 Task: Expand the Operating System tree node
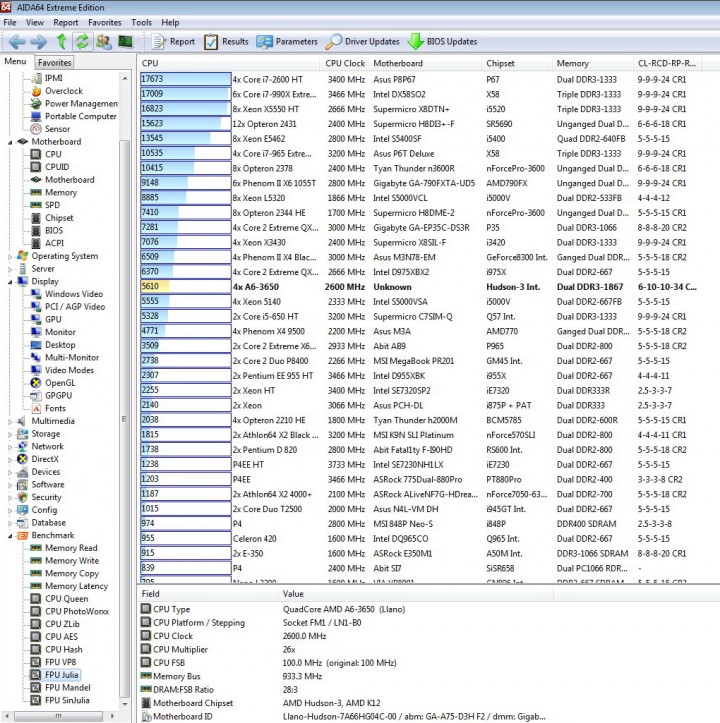(x=10, y=256)
